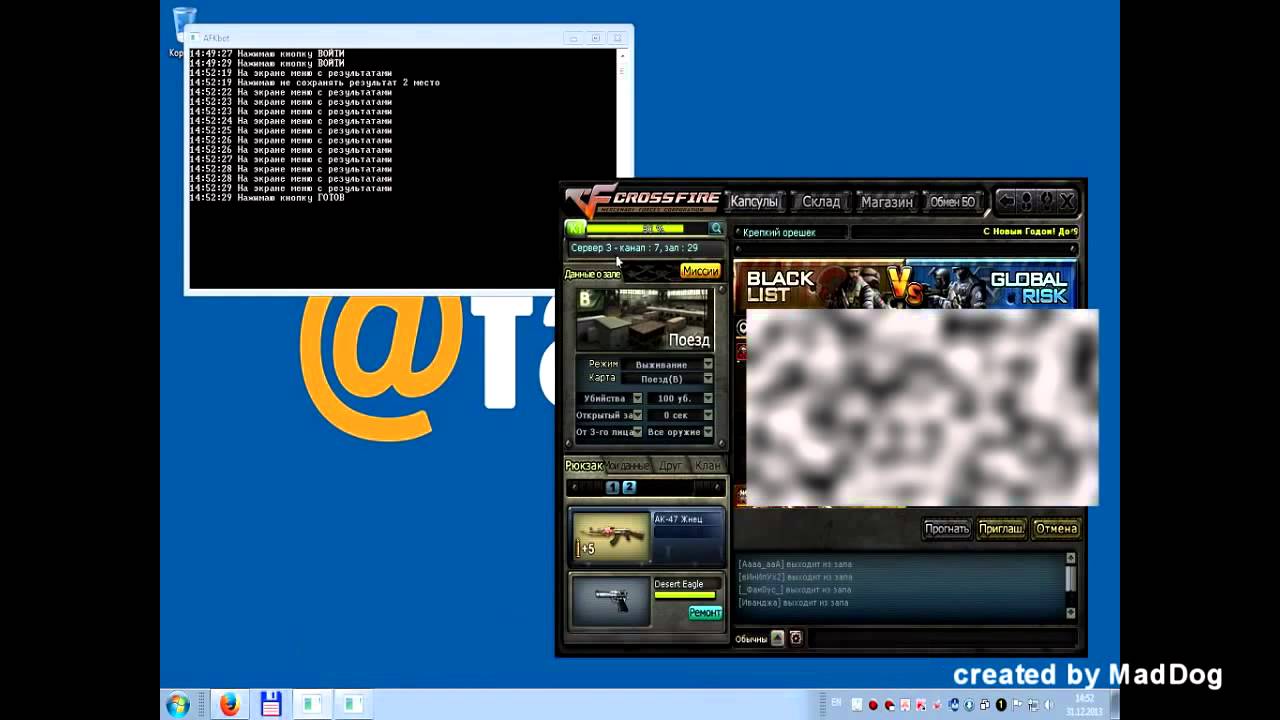Open the settings wrench icon in CrossFire header
1280x720 pixels.
pyautogui.click(x=1046, y=201)
